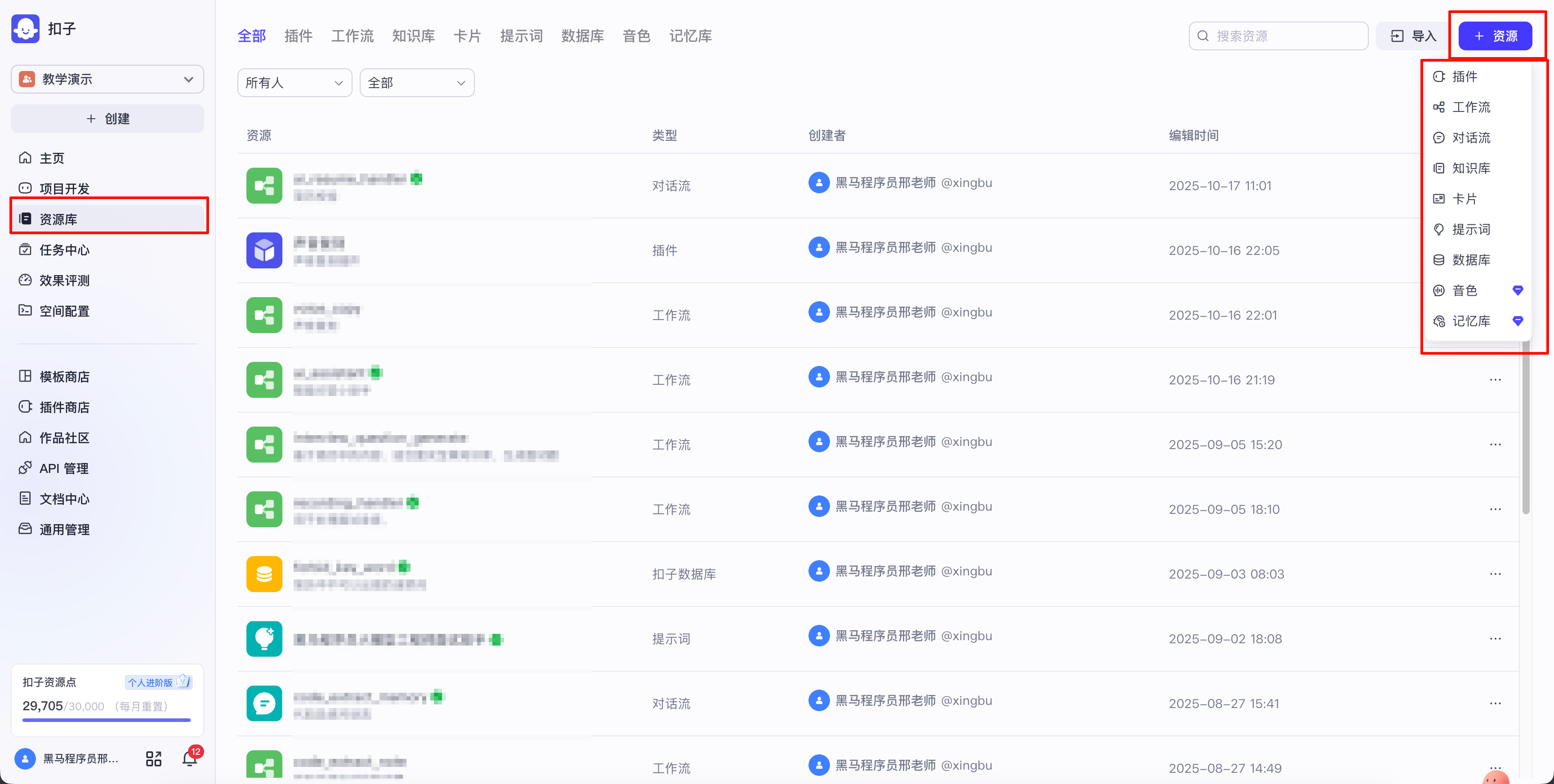Expand the 全部 status filter dropdown
Image resolution: width=1554 pixels, height=784 pixels.
click(x=416, y=83)
